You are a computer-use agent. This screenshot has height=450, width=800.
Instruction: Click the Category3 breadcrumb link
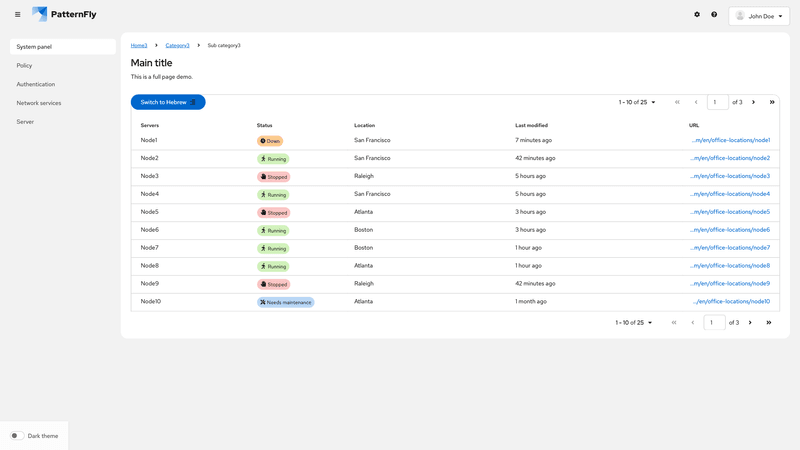(177, 45)
